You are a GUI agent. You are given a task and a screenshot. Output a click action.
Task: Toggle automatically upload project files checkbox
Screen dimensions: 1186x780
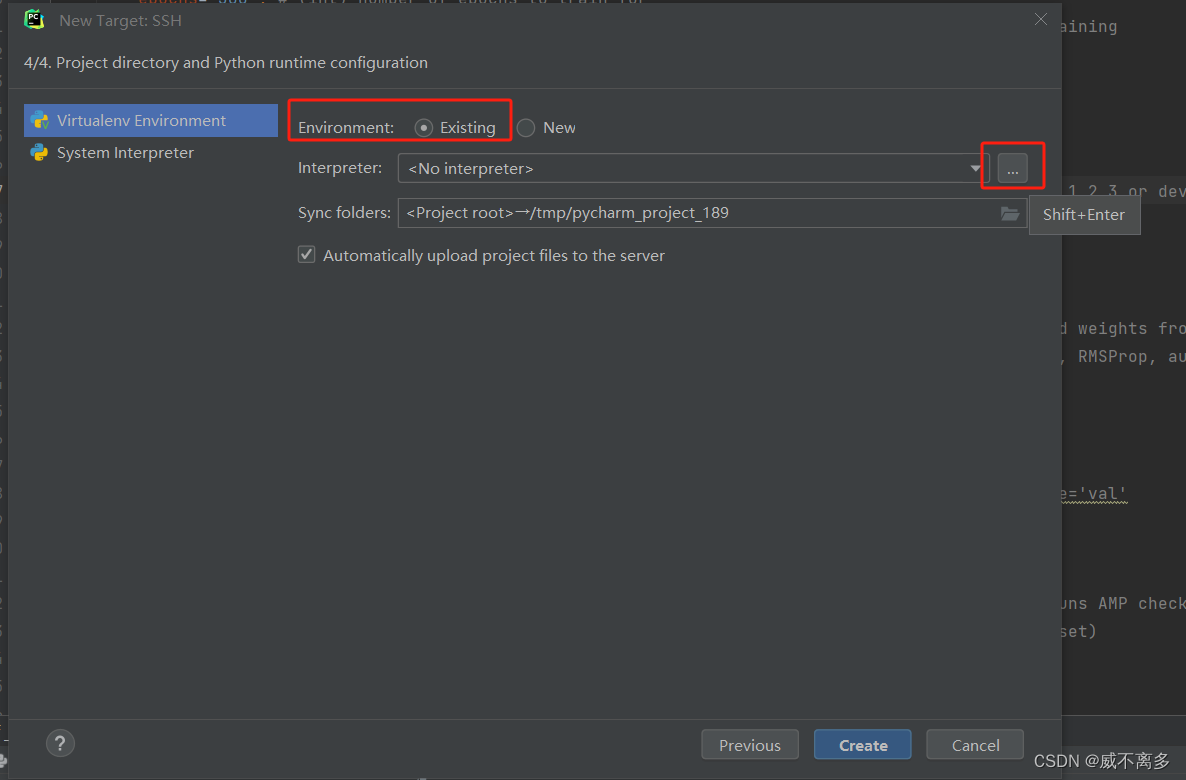point(306,255)
